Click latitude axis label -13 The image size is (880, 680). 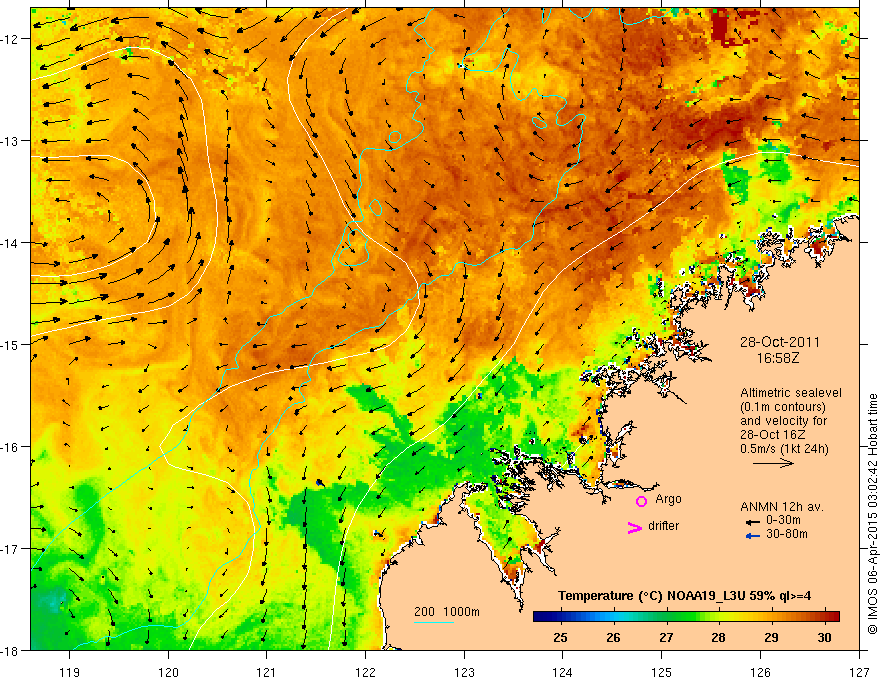(x=10, y=141)
